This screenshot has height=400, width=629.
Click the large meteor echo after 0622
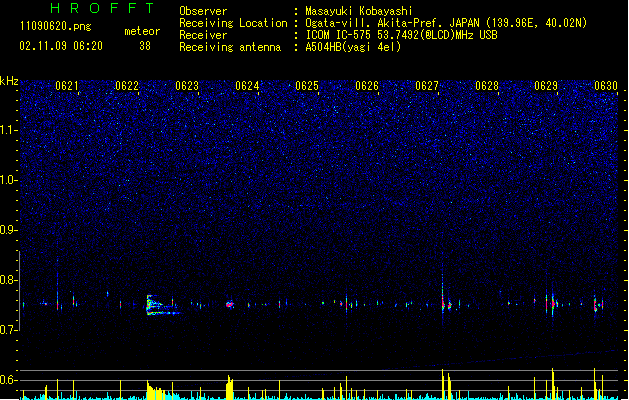[162, 305]
